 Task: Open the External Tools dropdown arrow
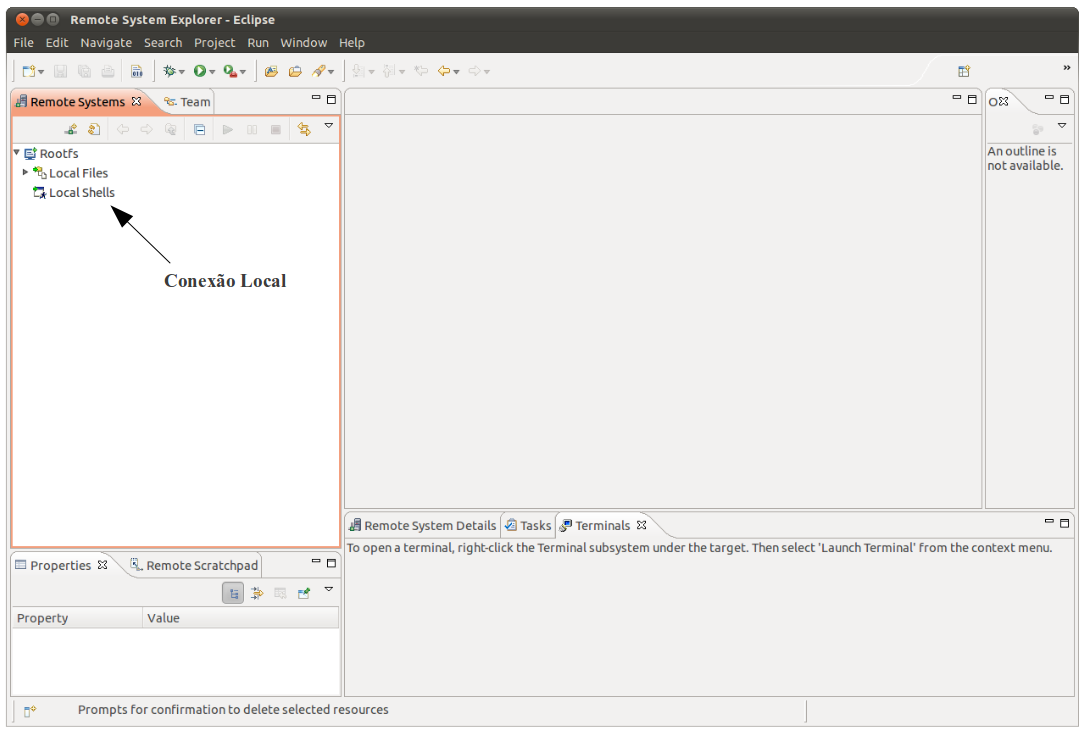pyautogui.click(x=242, y=72)
